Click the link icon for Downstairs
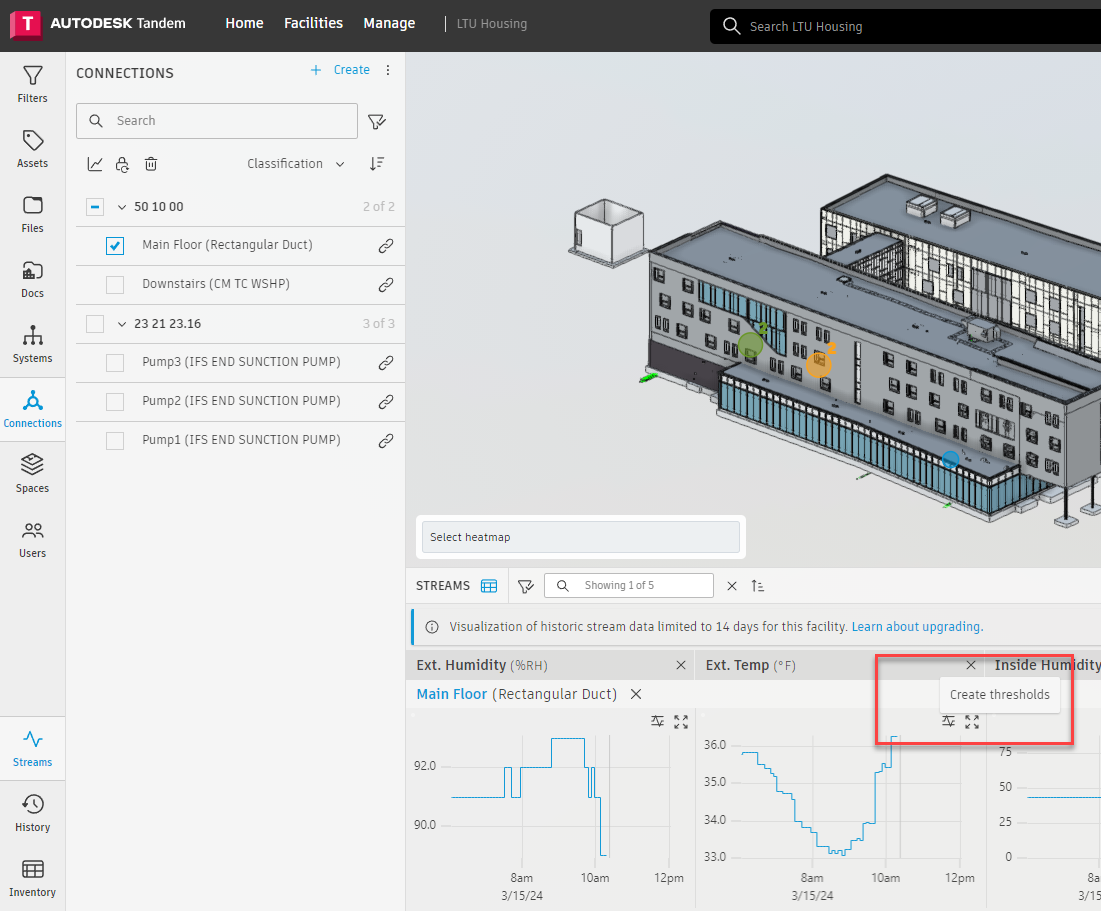The height and width of the screenshot is (911, 1101). (385, 284)
